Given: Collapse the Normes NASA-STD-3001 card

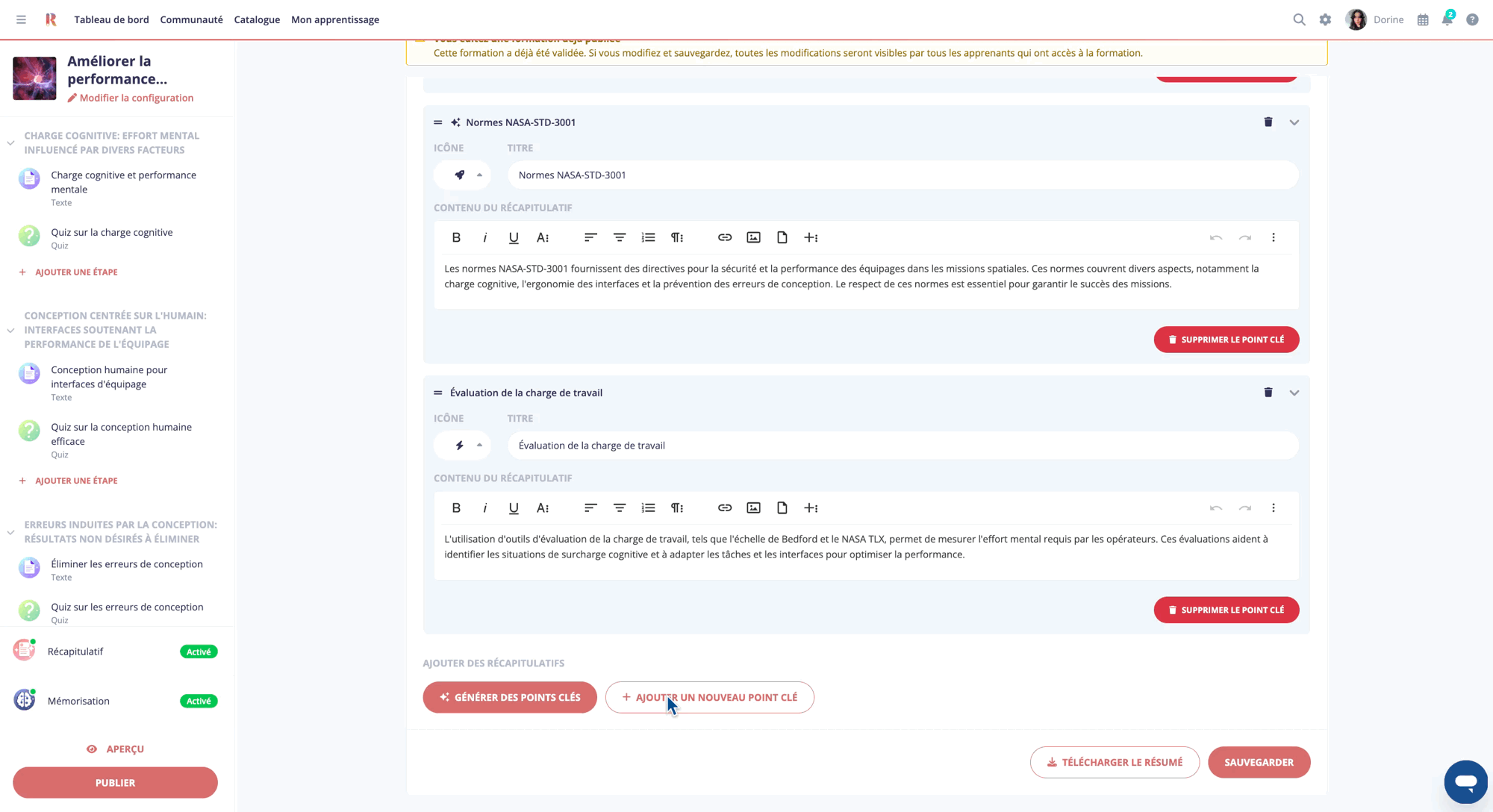Looking at the screenshot, I should [x=1294, y=122].
